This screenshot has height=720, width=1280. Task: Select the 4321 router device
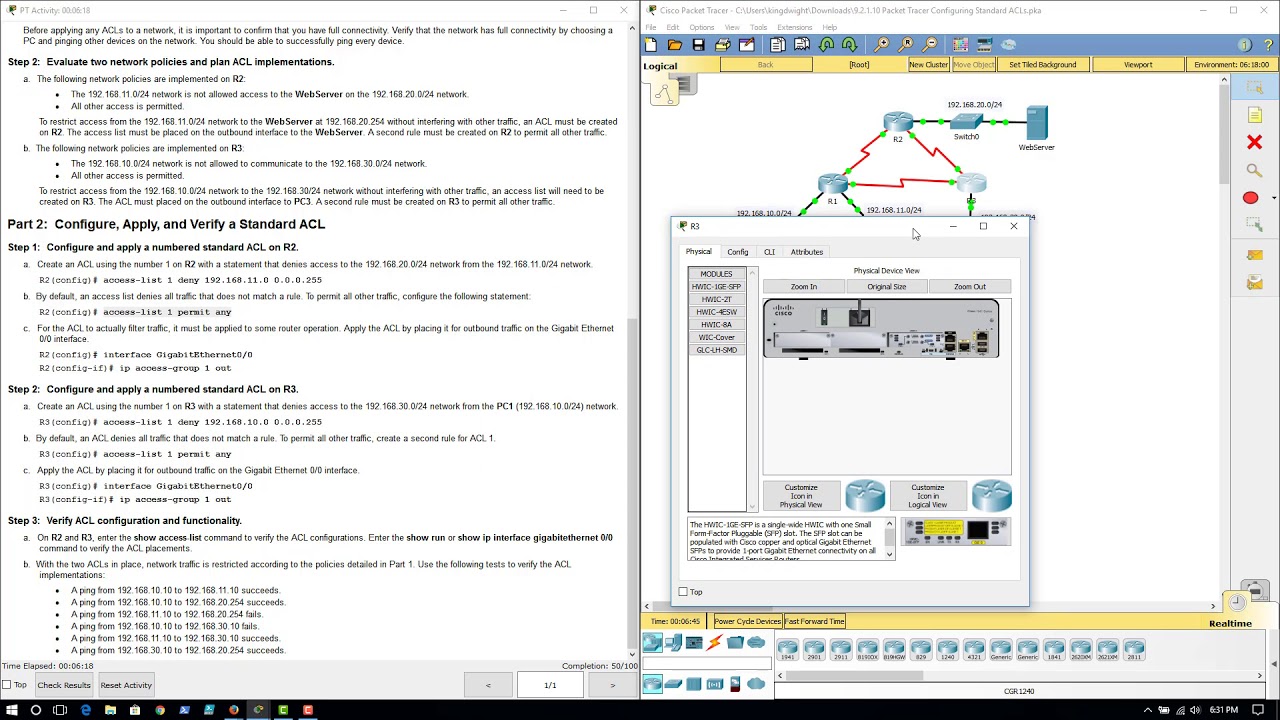click(x=974, y=650)
